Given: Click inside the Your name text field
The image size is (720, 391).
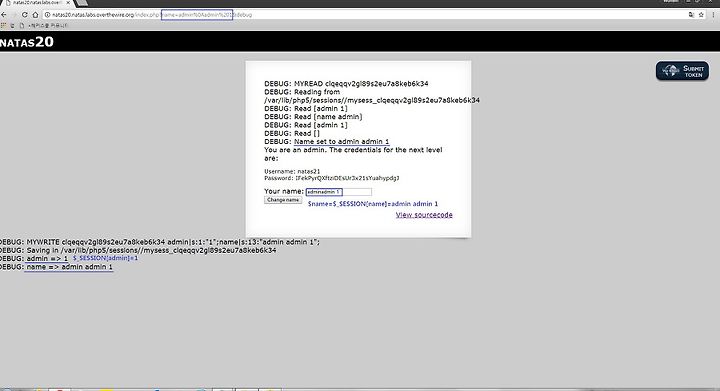Looking at the screenshot, I should point(338,192).
